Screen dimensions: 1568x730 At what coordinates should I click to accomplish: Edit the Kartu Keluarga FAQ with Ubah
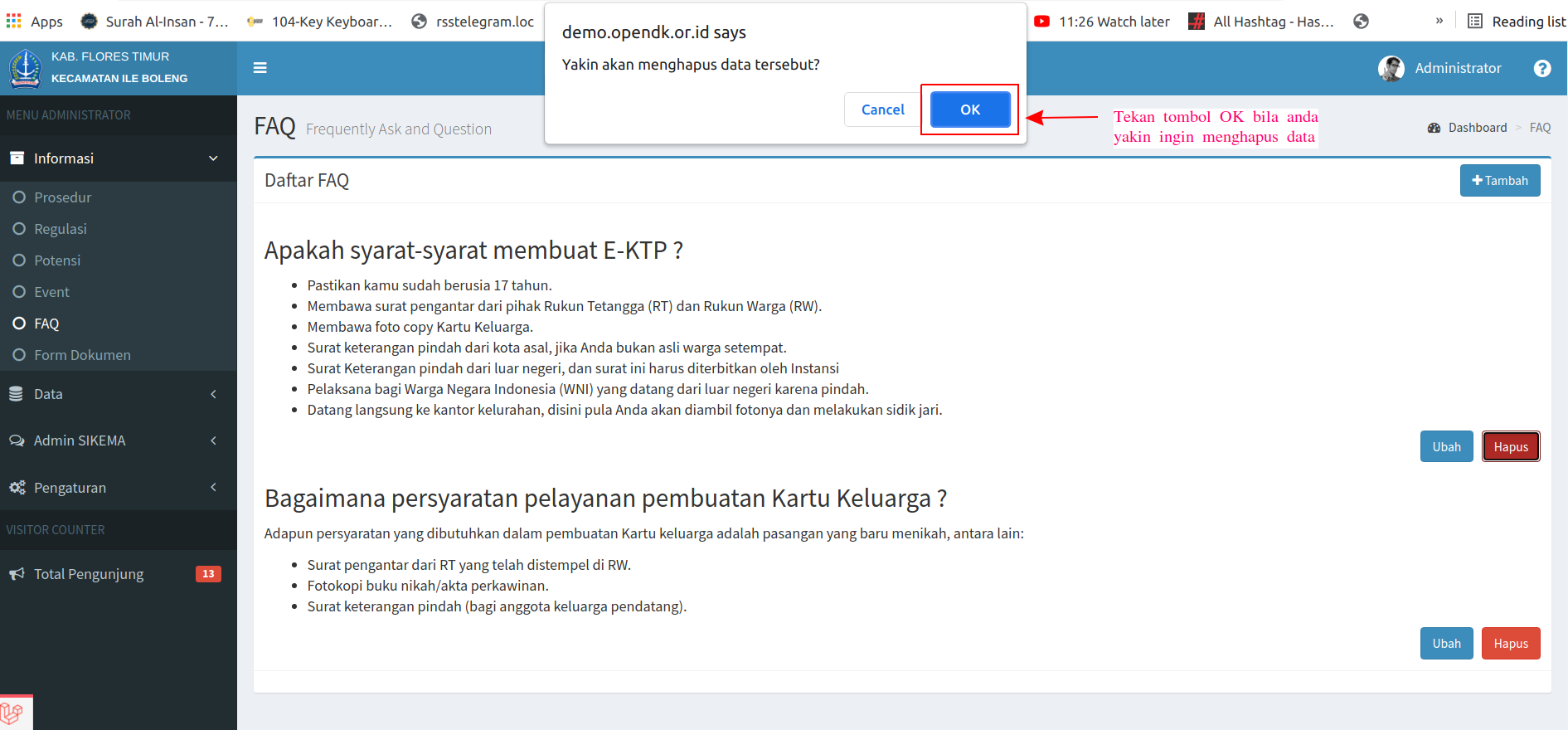coord(1447,644)
